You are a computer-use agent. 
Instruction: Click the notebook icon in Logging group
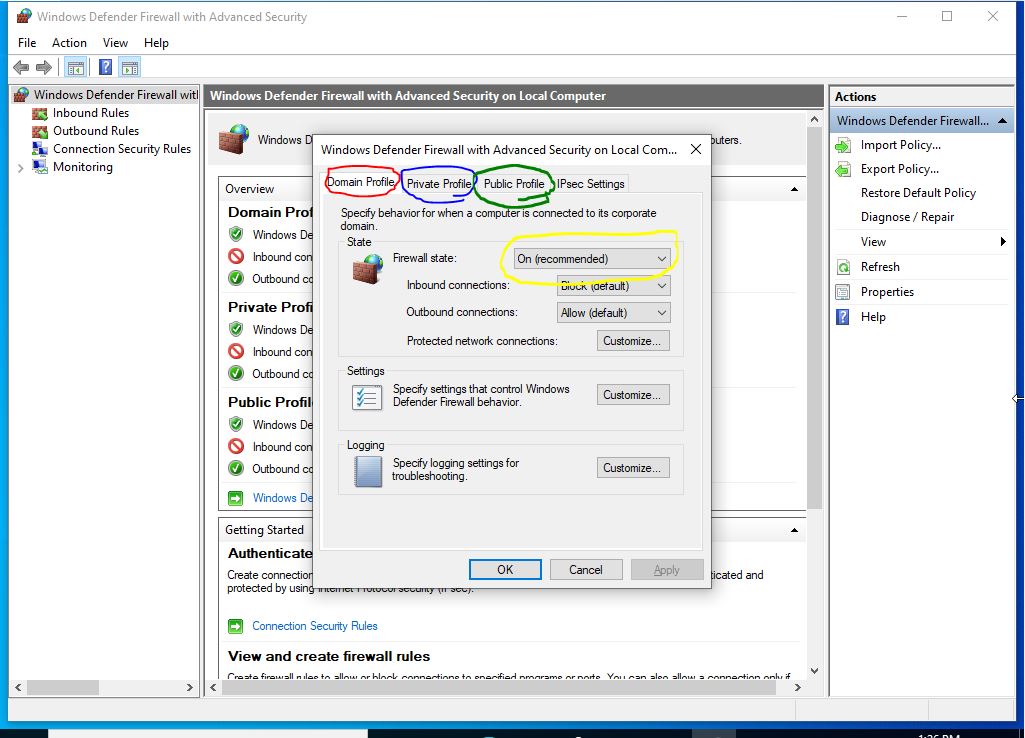pos(368,471)
